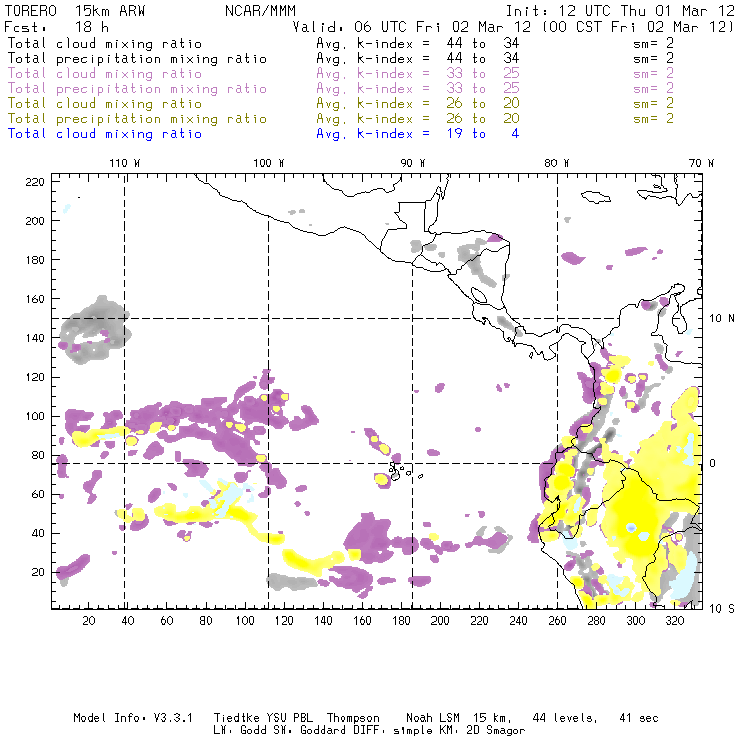
Task: Click the "Model Info: V3.3.1" footer text
Action: 133,718
